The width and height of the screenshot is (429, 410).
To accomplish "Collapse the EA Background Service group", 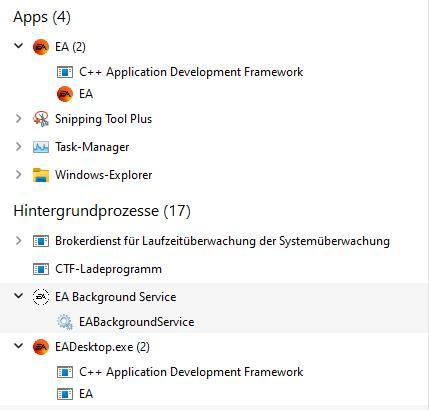I will point(19,296).
